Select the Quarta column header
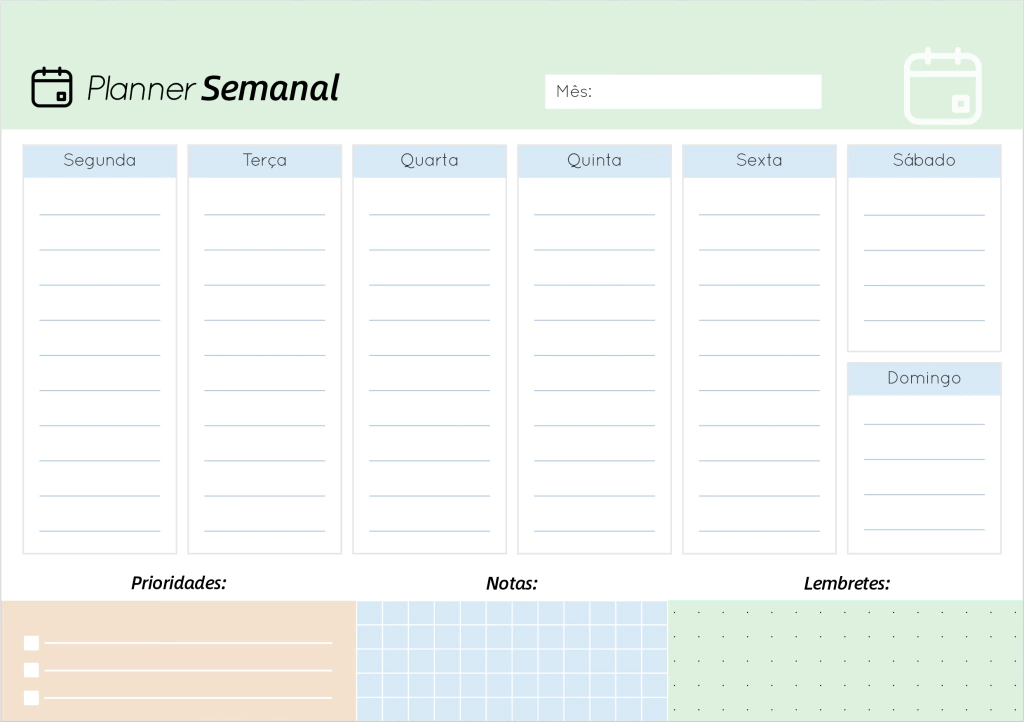The image size is (1024, 722). [x=430, y=161]
